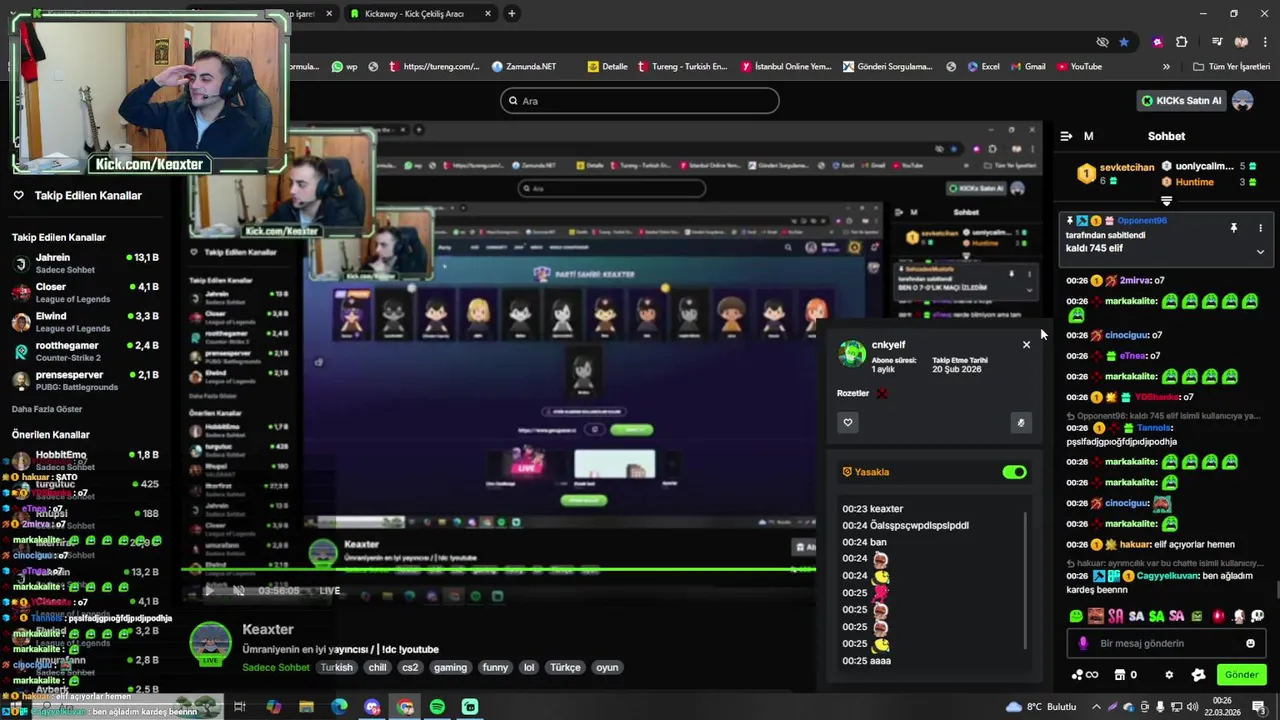Image resolution: width=1280 pixels, height=720 pixels.
Task: Select the Turkish tag
Action: click(x=337, y=668)
